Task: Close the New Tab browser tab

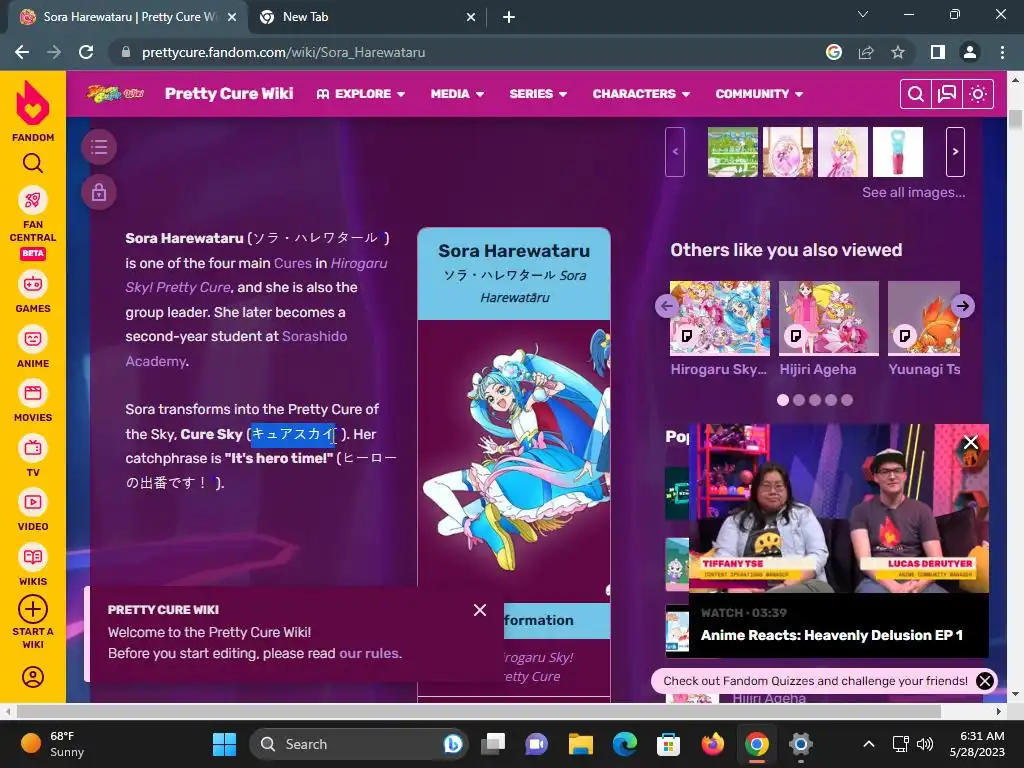Action: click(471, 17)
